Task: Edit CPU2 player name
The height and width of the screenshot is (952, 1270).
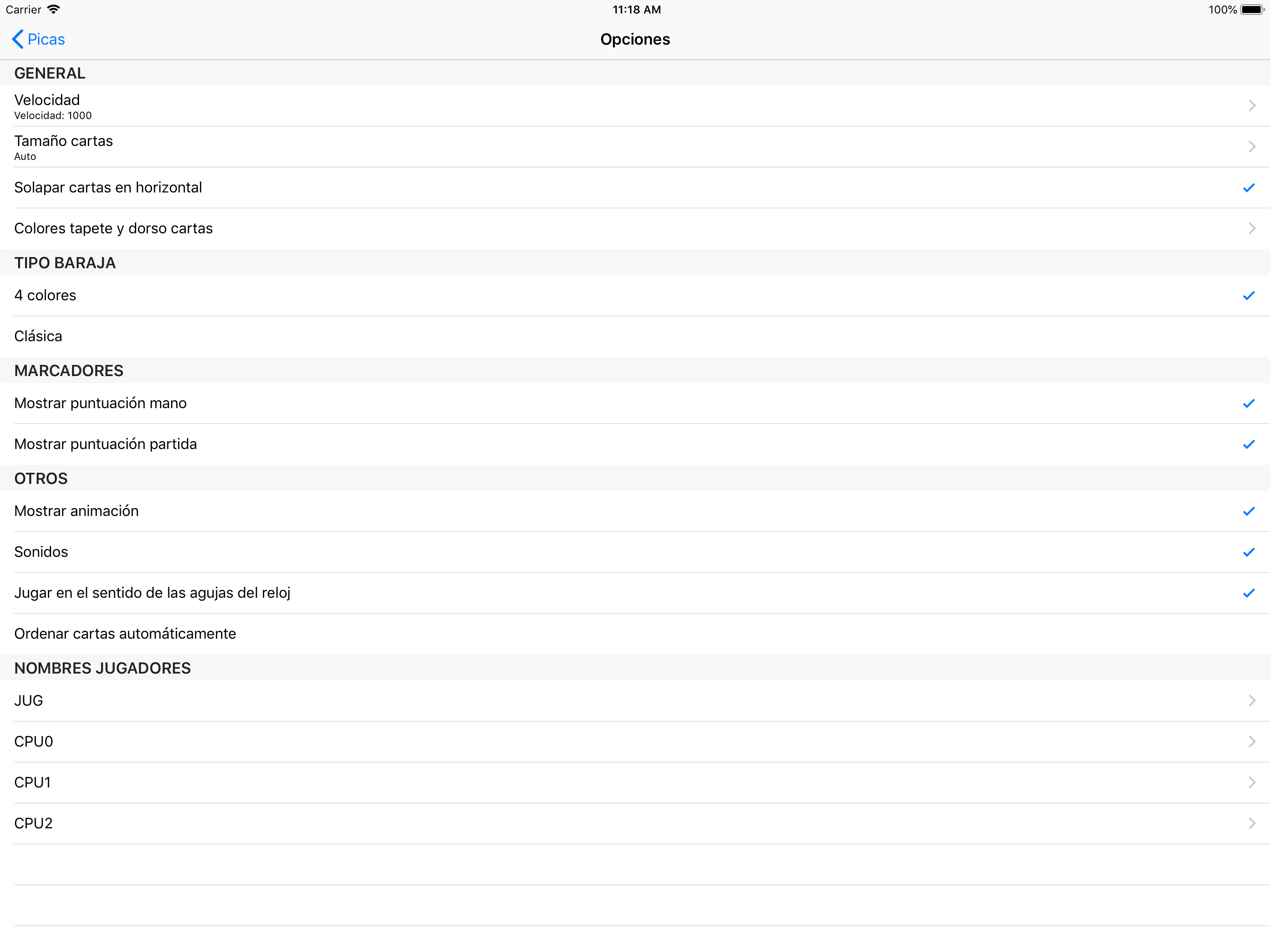Action: click(635, 823)
